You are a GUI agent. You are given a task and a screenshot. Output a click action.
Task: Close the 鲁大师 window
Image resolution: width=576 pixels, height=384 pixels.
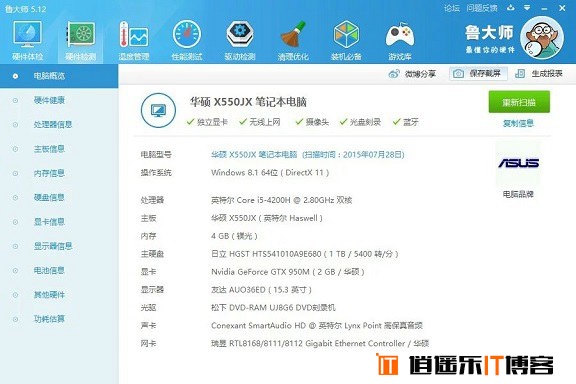(562, 8)
